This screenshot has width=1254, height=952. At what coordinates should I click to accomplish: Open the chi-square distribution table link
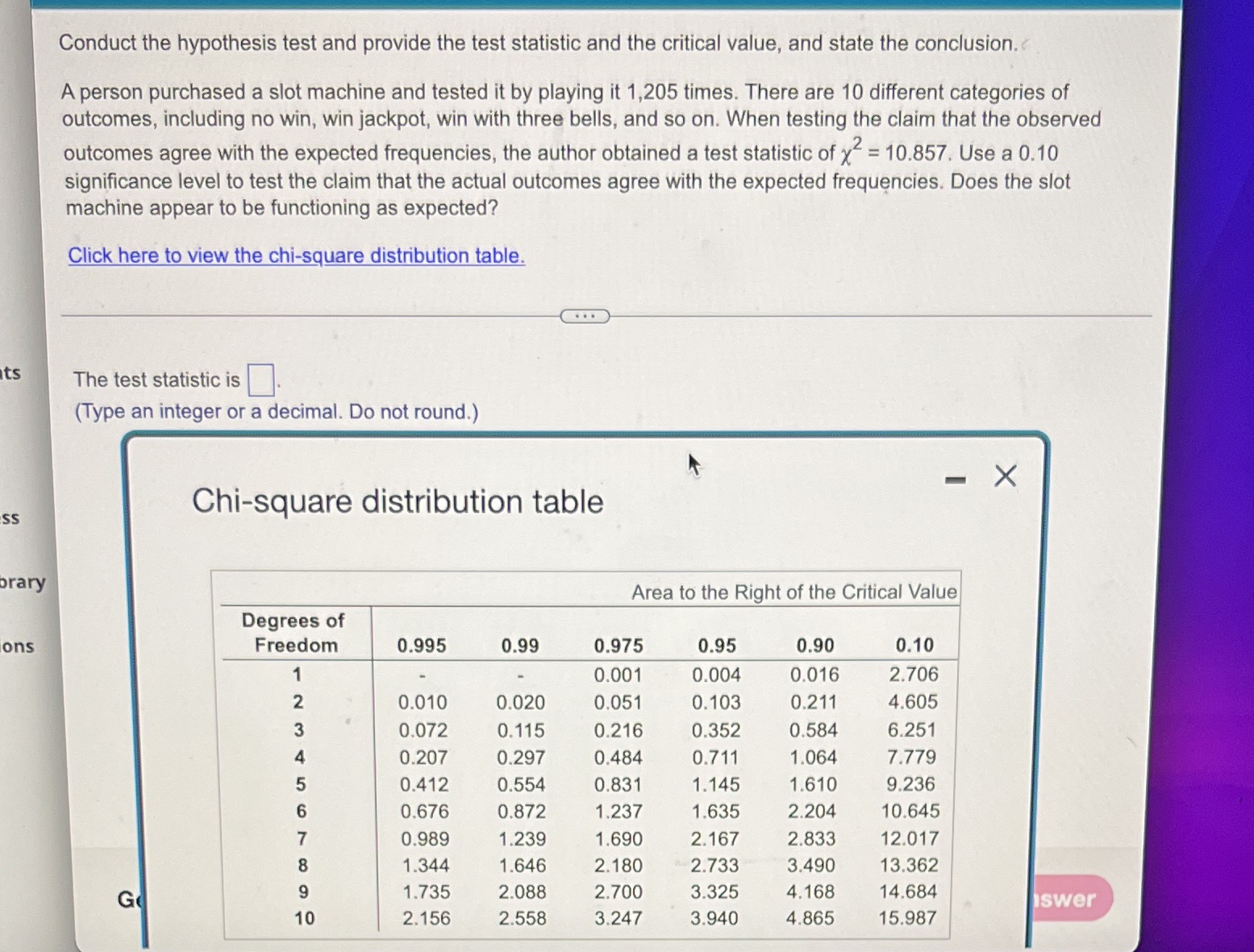[295, 255]
